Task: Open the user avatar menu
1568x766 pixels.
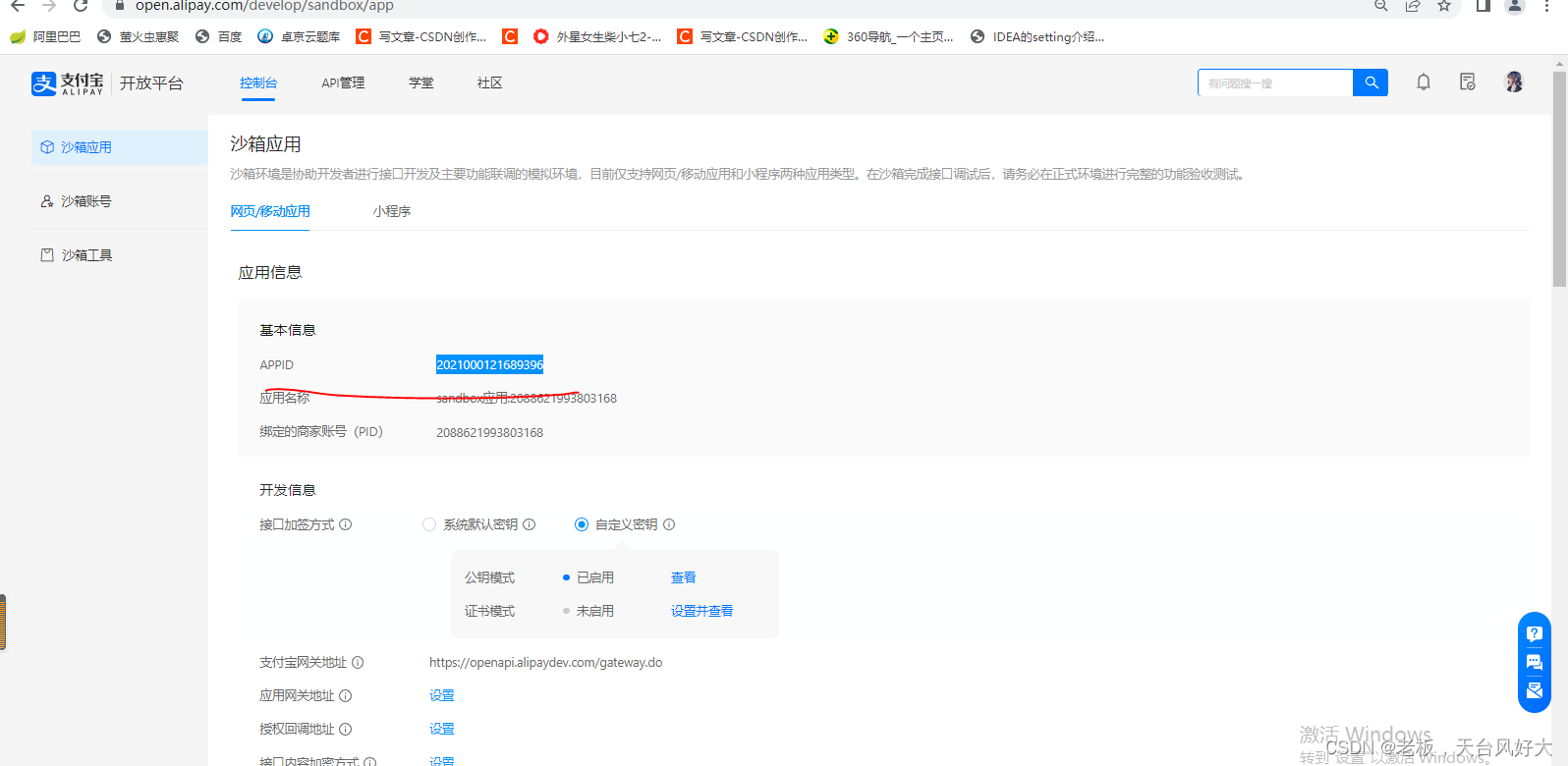Action: (1514, 82)
